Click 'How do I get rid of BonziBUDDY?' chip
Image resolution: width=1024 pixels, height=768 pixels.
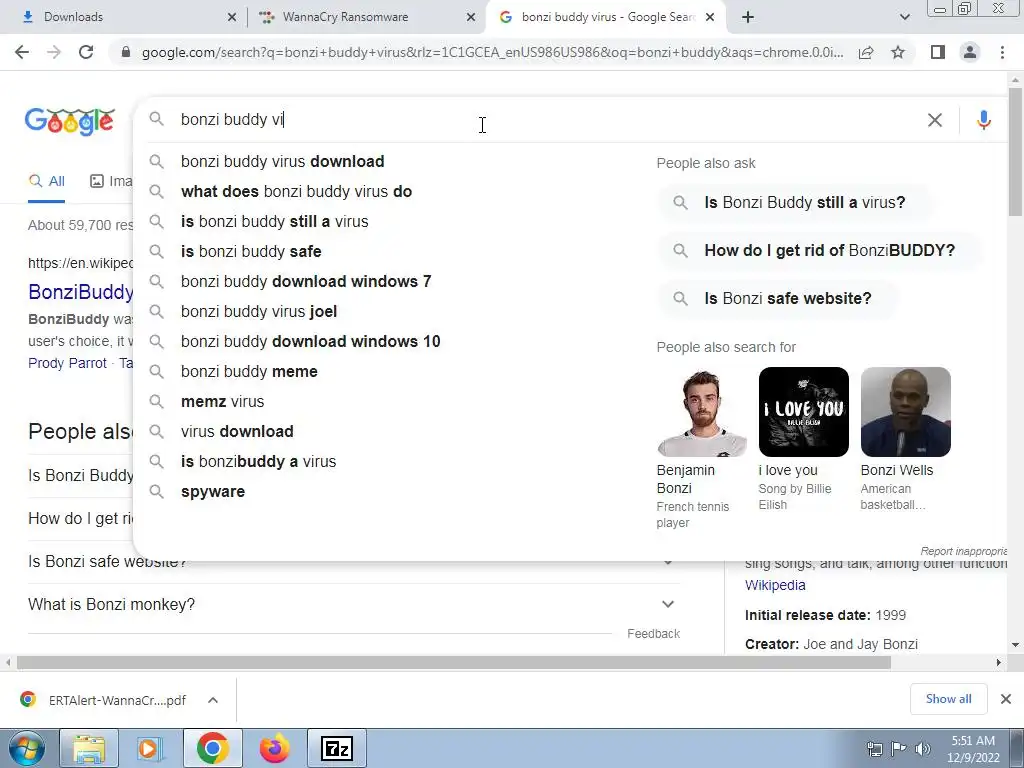tap(820, 250)
